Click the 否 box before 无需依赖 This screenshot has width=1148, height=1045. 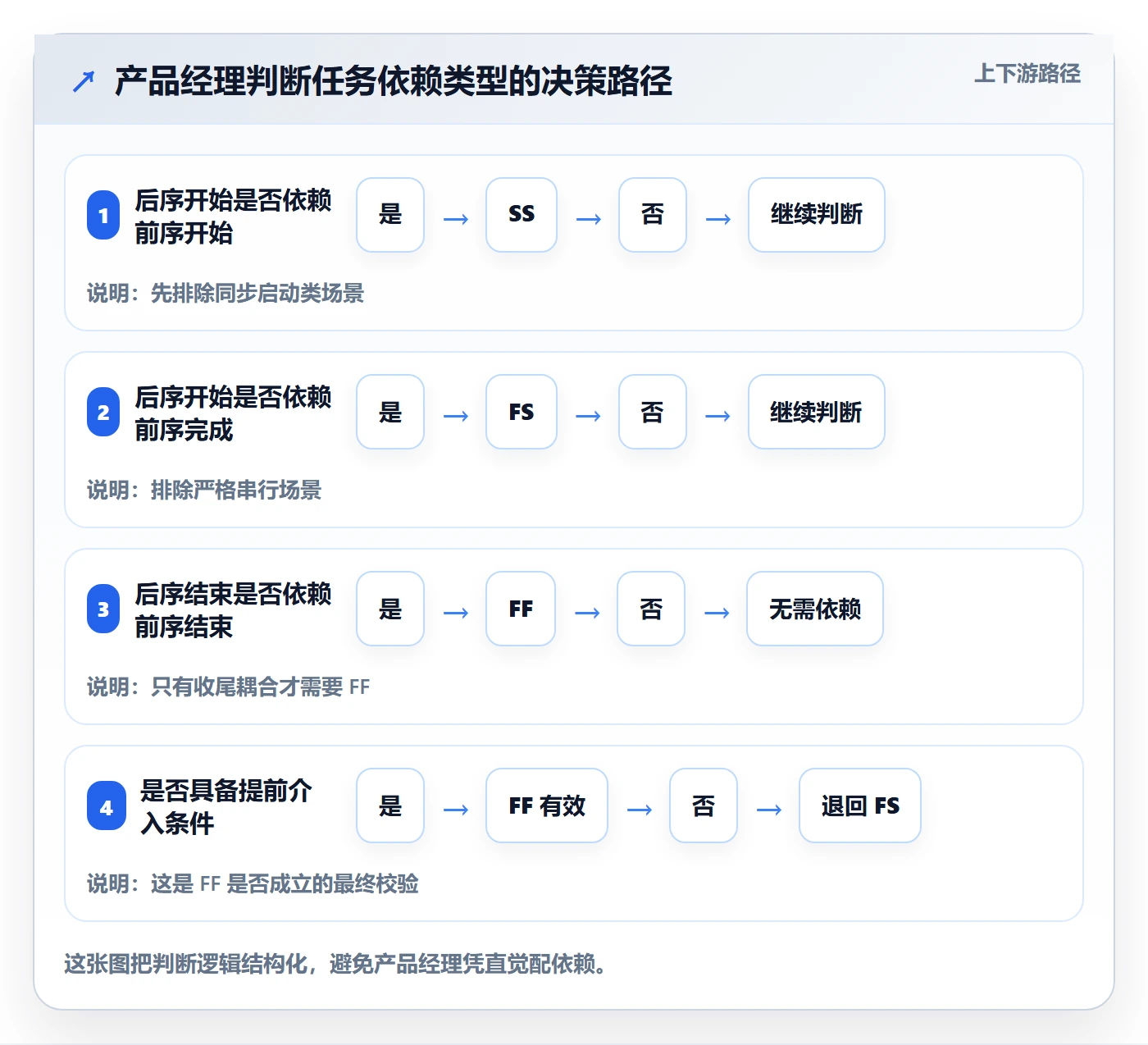click(651, 609)
